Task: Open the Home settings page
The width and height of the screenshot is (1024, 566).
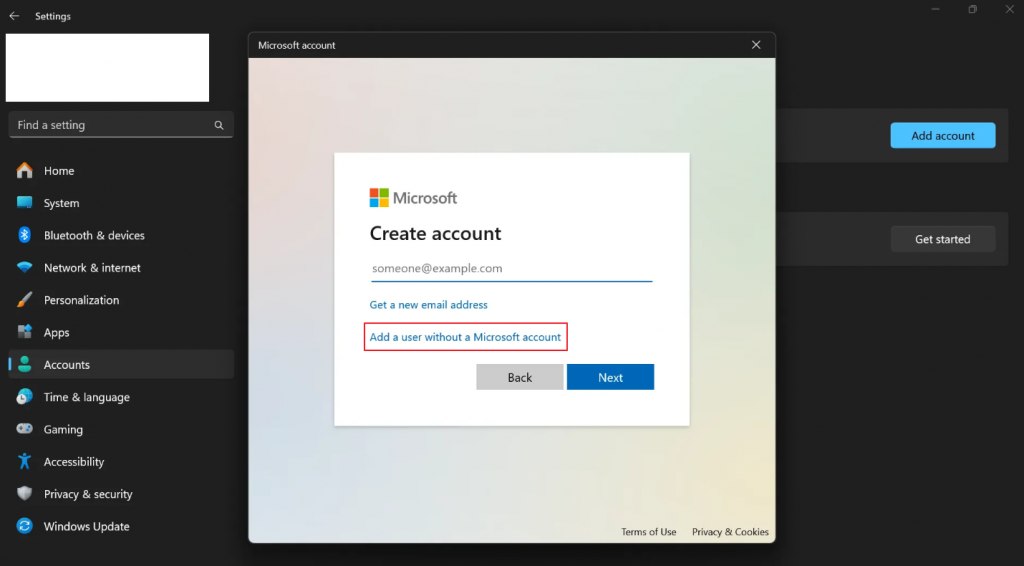Action: coord(121,170)
